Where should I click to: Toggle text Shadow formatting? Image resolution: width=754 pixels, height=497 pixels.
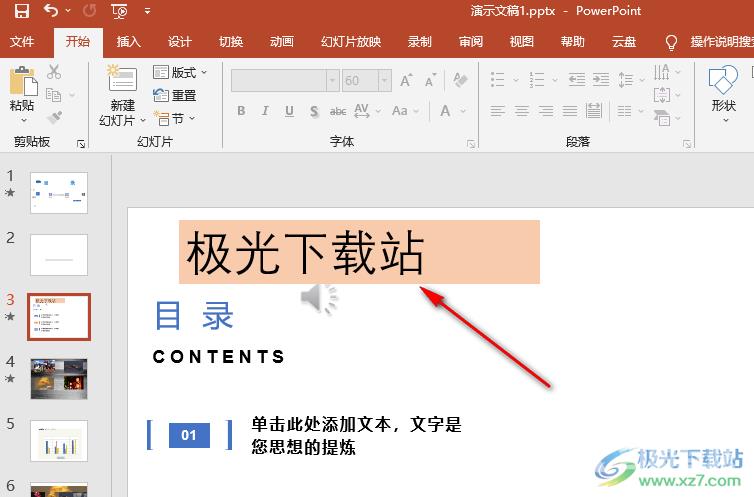pyautogui.click(x=314, y=112)
